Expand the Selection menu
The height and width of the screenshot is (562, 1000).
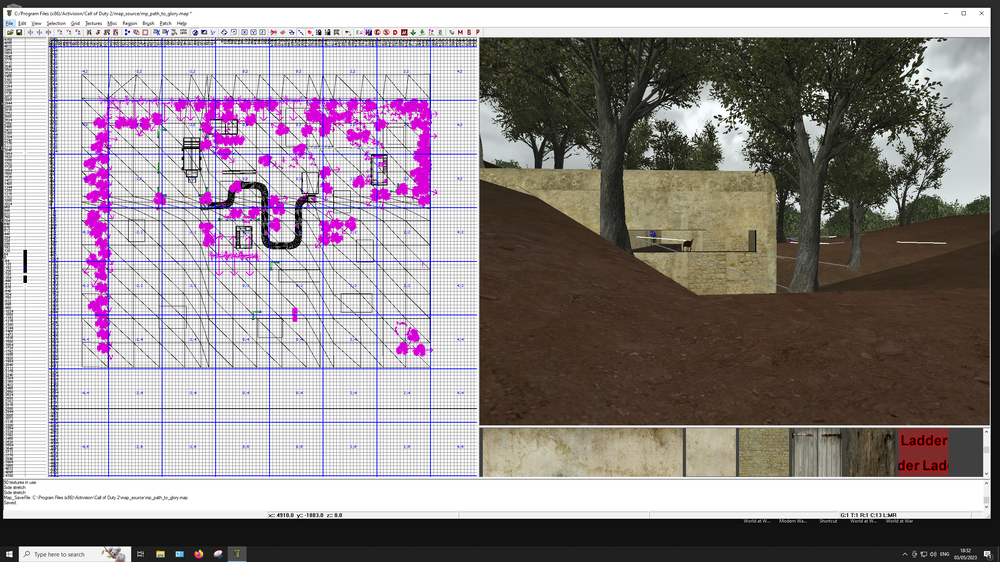pyautogui.click(x=56, y=23)
